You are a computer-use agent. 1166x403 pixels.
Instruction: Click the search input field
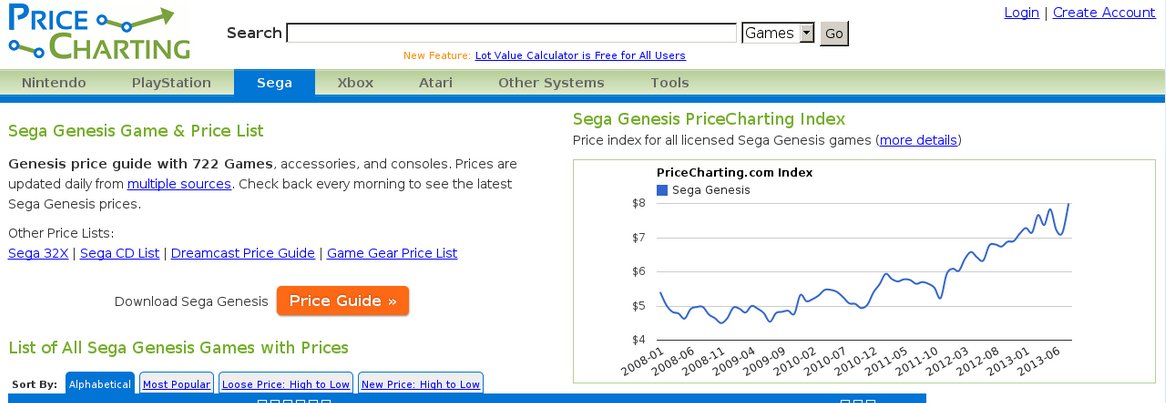click(x=512, y=33)
